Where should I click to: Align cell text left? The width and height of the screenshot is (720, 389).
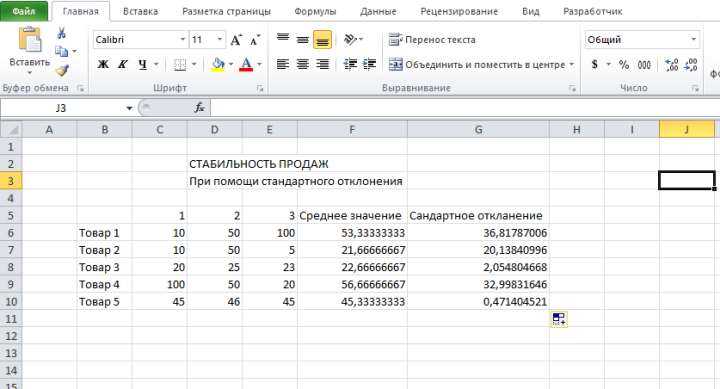pyautogui.click(x=283, y=64)
